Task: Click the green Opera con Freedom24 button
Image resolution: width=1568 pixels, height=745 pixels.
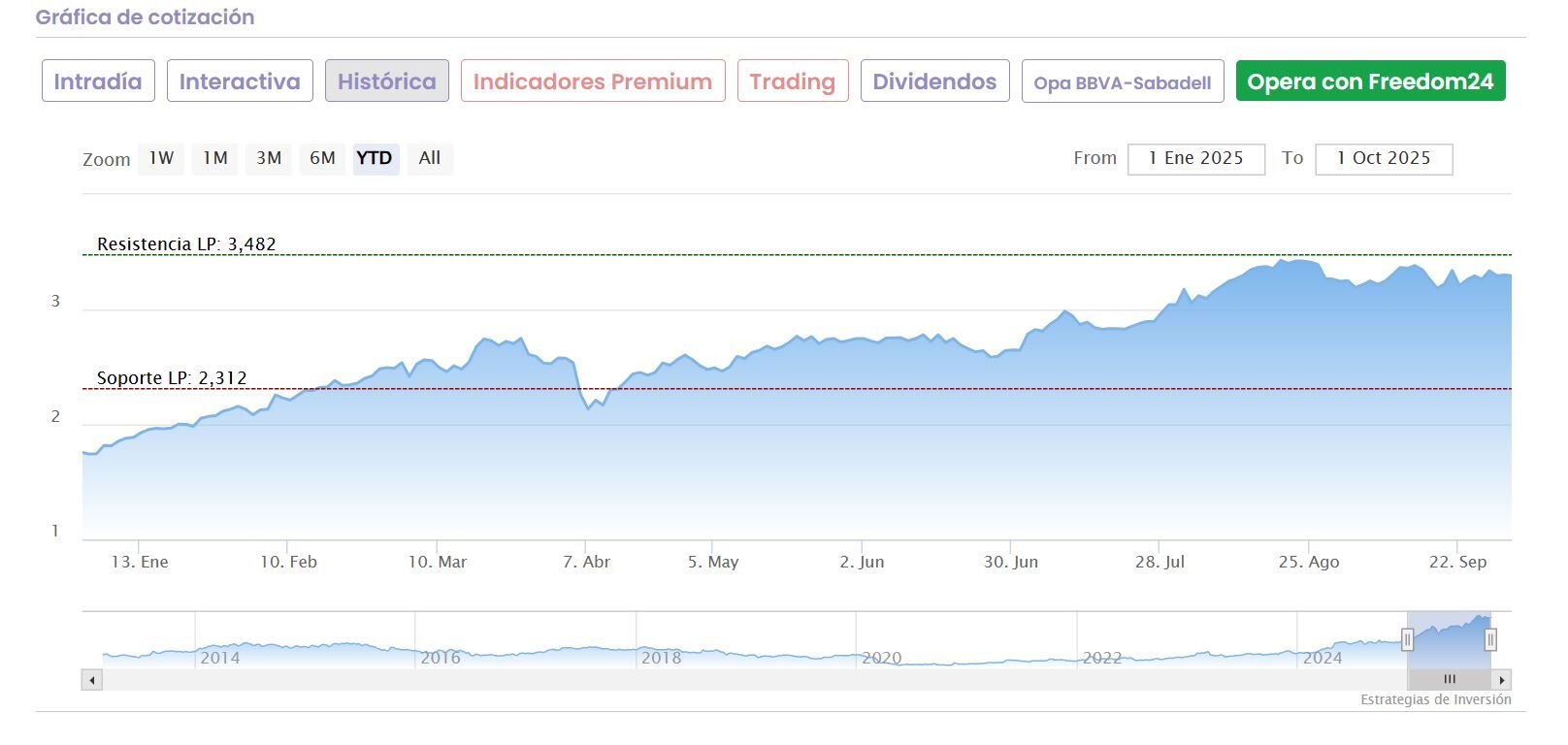Action: point(1370,81)
